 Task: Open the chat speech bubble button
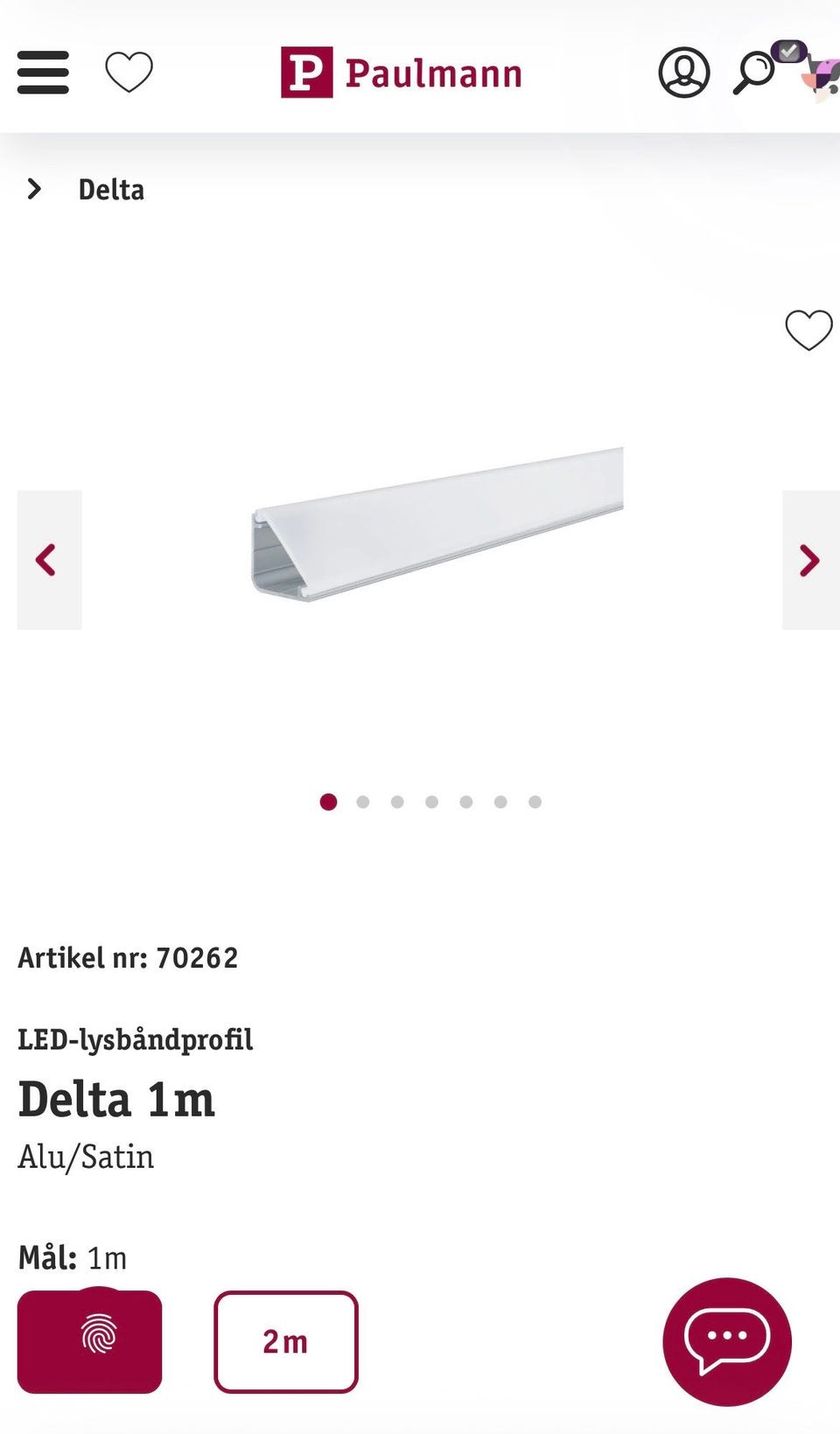[726, 1340]
